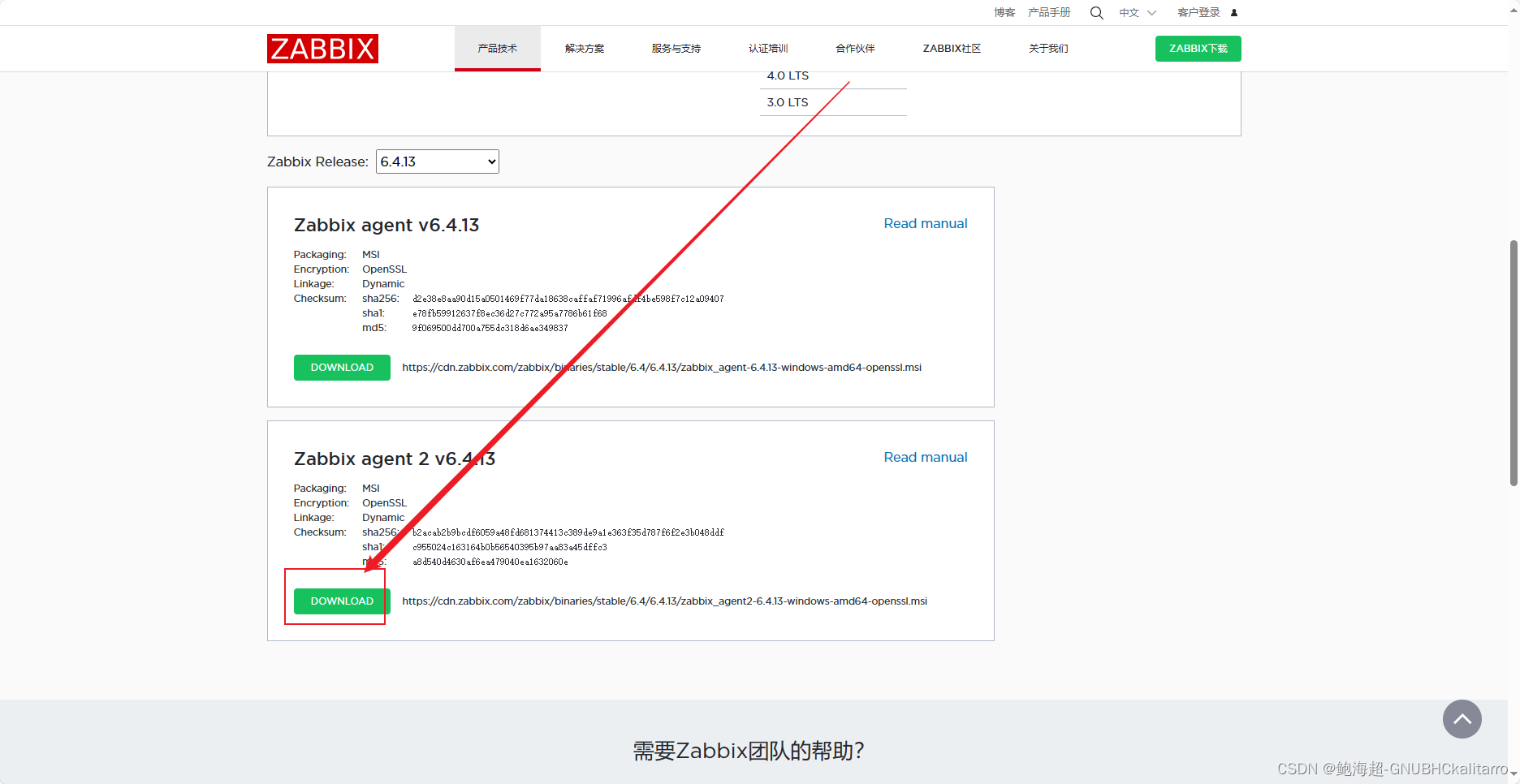Screen dimensions: 1520x784
Task: Open the 博客 link
Action: [x=1004, y=13]
